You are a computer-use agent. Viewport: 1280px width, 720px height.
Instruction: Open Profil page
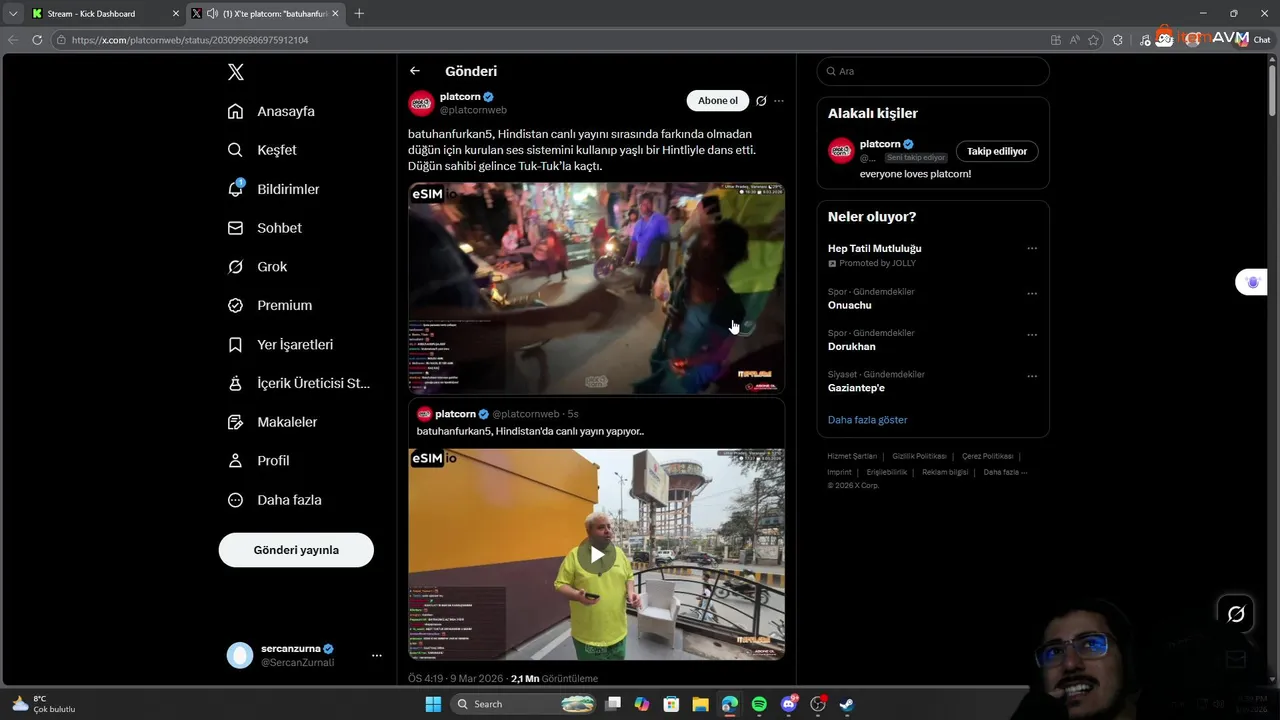tap(258, 461)
